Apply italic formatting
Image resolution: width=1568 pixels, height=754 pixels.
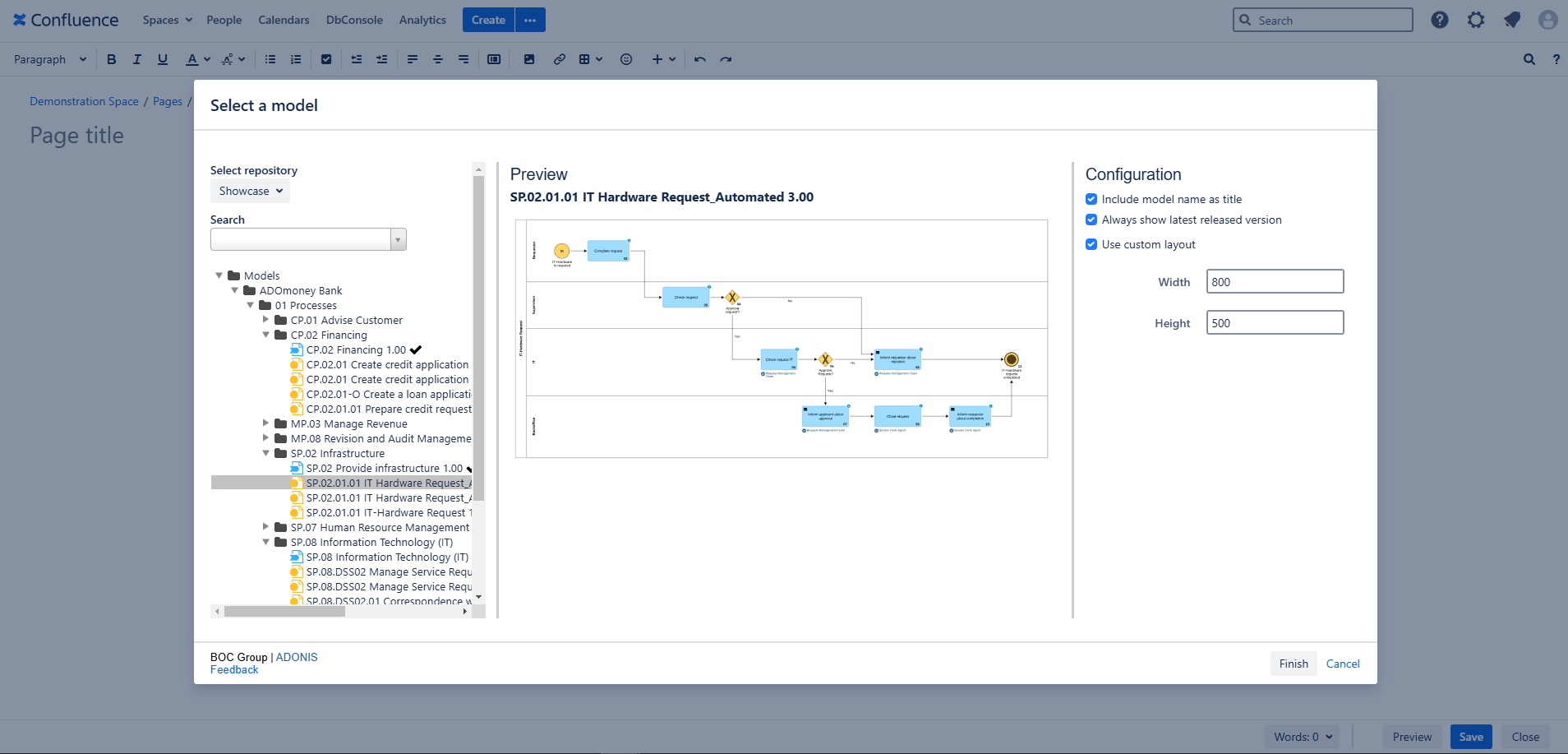pos(136,58)
